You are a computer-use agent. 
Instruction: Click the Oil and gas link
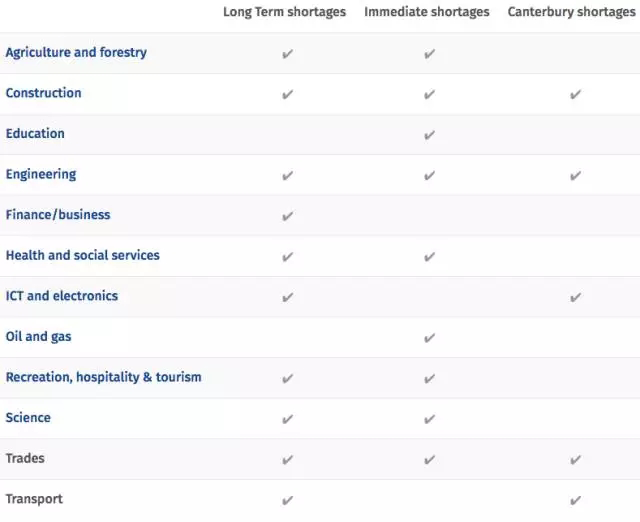tap(40, 336)
